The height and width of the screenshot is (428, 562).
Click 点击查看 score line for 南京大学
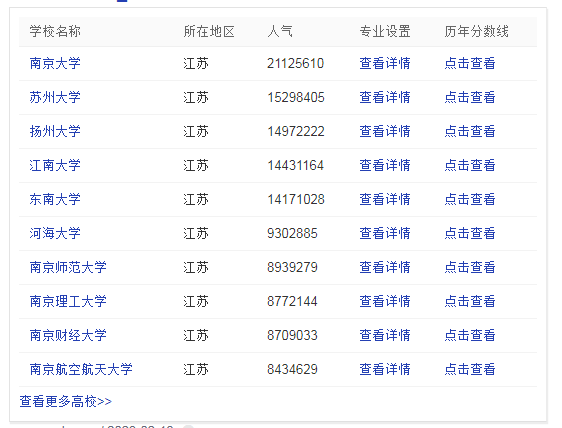click(x=470, y=63)
